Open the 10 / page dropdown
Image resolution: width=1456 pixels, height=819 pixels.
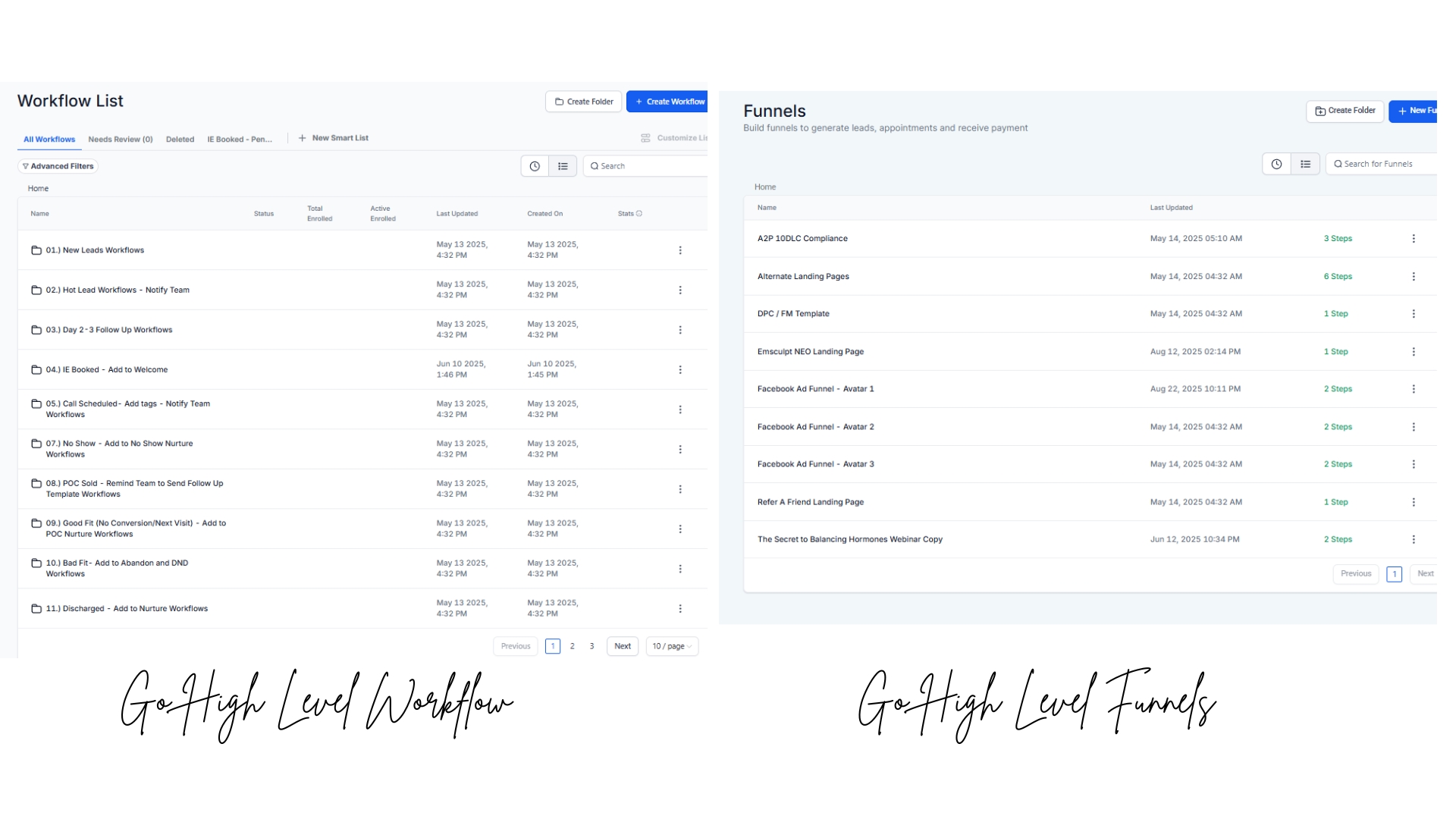point(672,646)
